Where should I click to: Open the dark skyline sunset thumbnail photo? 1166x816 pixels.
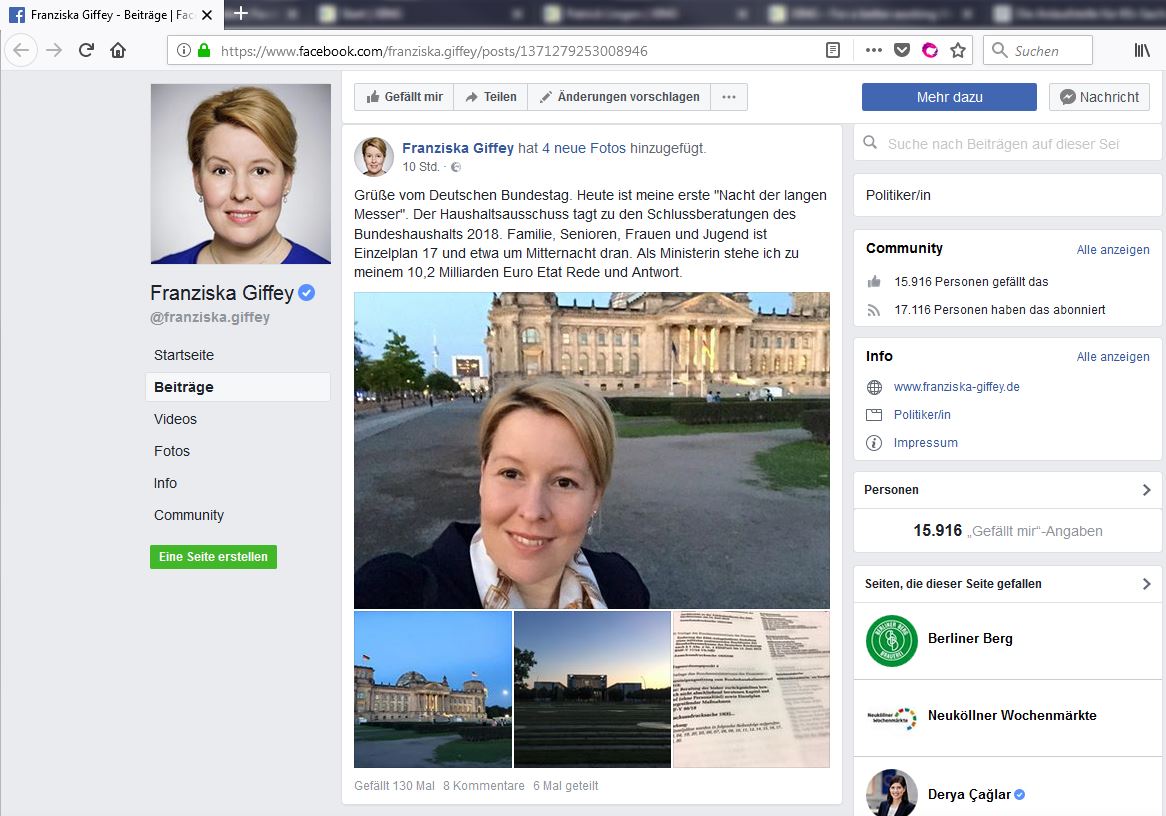pos(593,689)
